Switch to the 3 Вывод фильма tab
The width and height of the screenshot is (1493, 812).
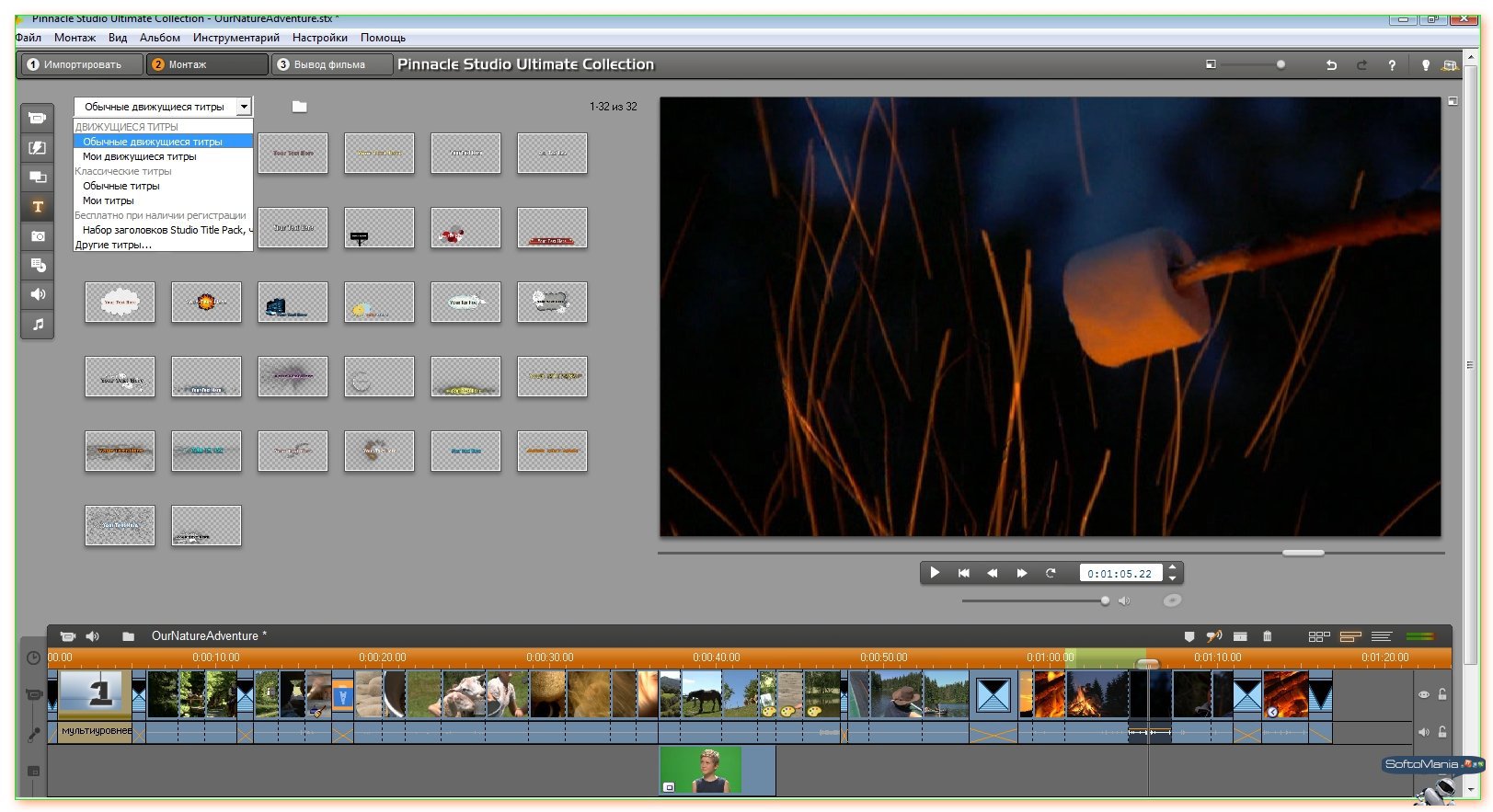332,64
